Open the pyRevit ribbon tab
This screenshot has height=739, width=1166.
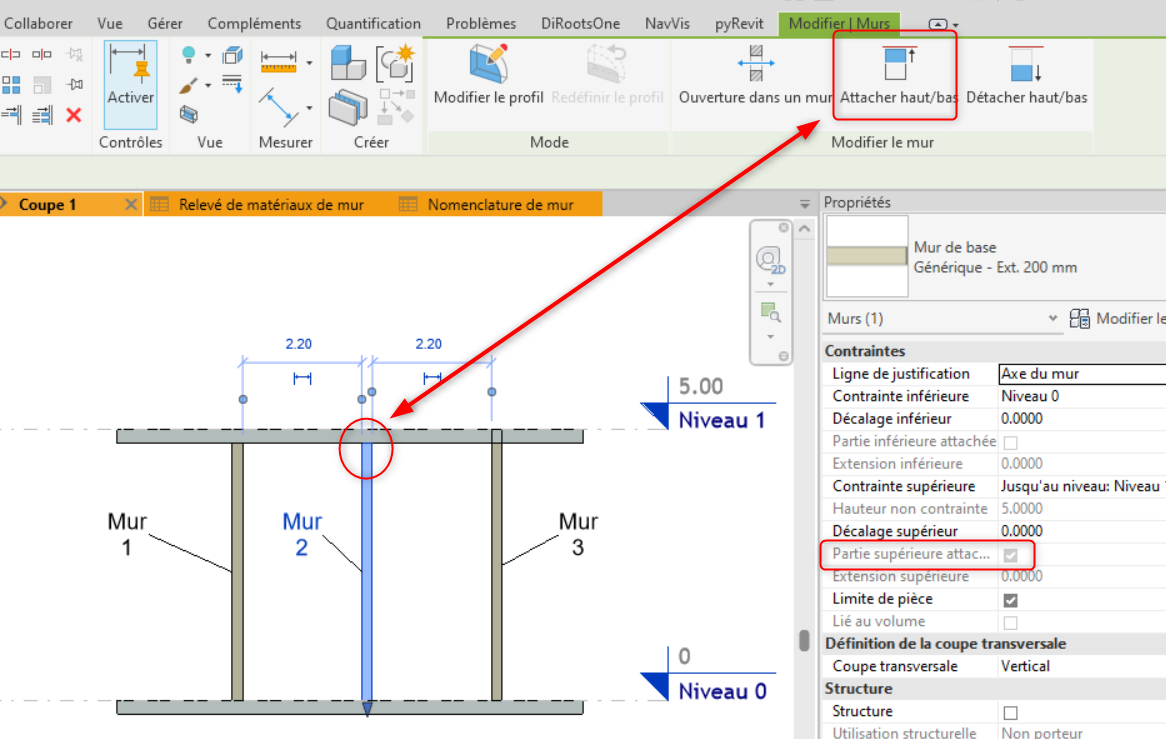[x=739, y=24]
